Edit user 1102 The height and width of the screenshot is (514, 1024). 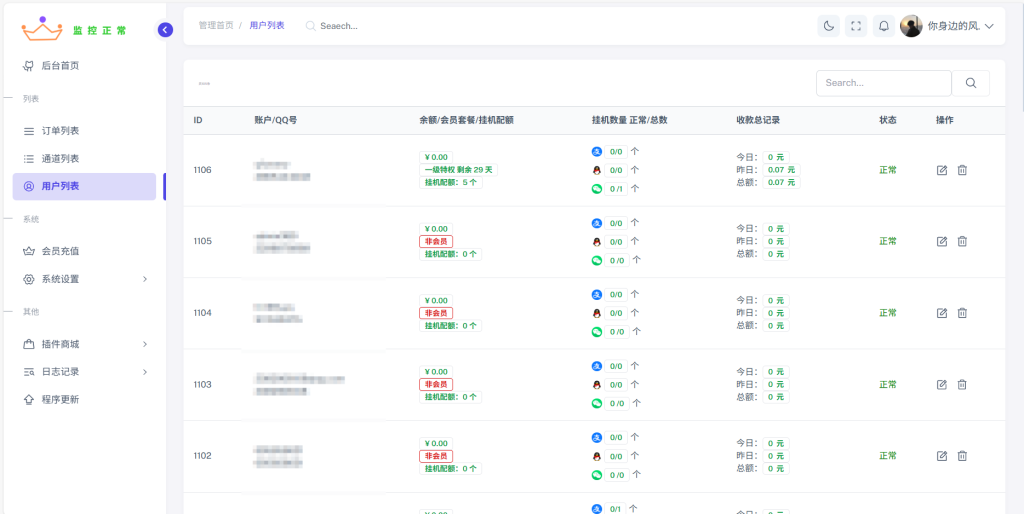coord(942,456)
